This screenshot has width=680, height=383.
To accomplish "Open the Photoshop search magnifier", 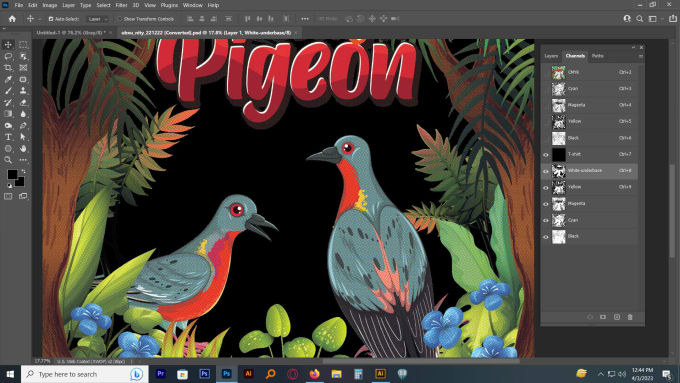I will (640, 19).
